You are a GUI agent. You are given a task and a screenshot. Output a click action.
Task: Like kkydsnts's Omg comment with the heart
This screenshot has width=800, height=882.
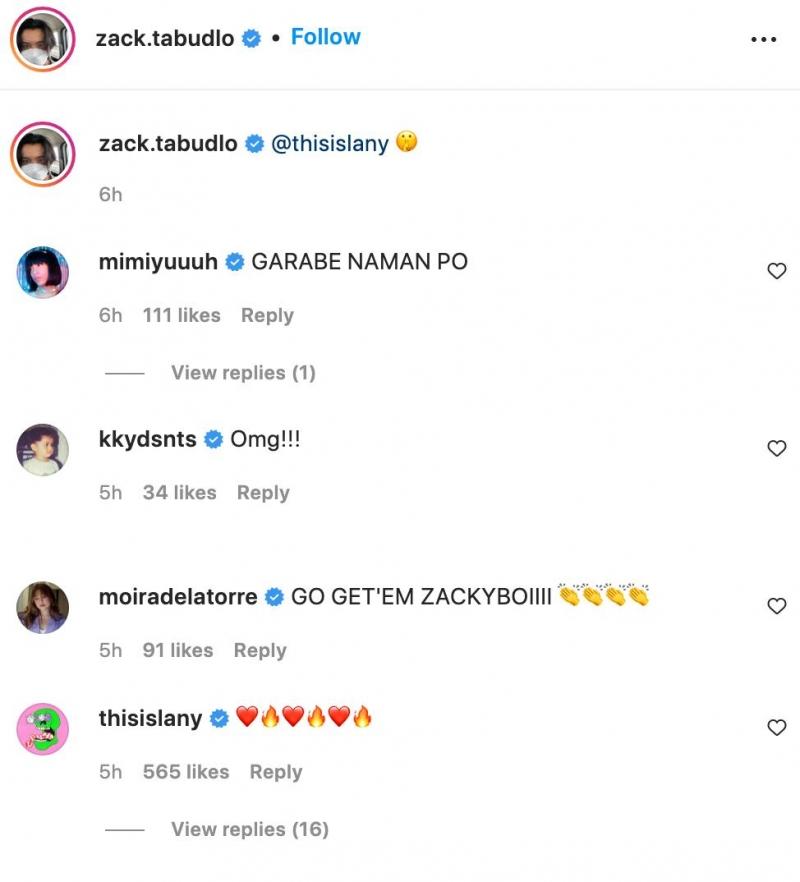coord(776,449)
